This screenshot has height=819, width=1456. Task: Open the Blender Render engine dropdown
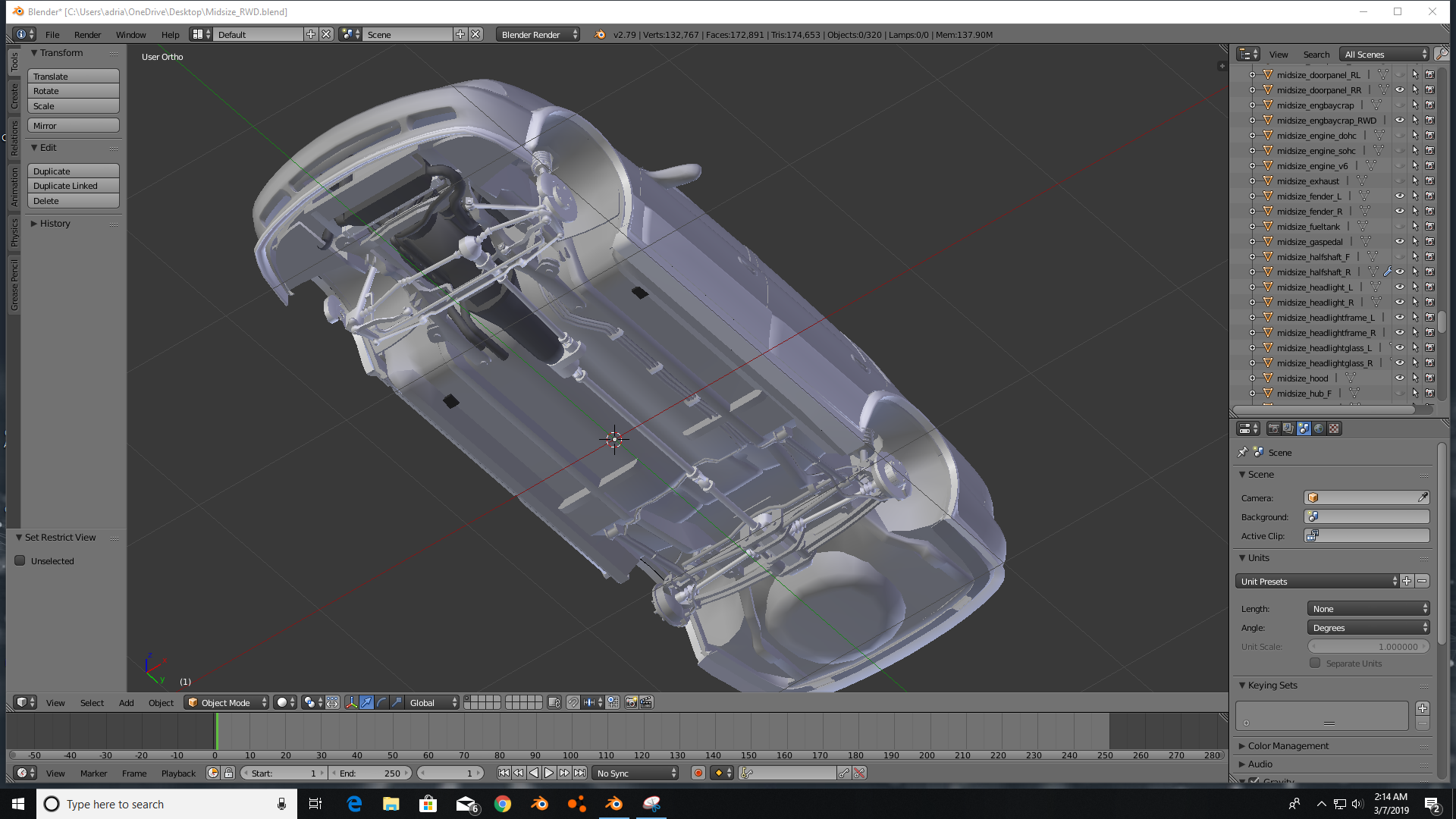pos(538,34)
